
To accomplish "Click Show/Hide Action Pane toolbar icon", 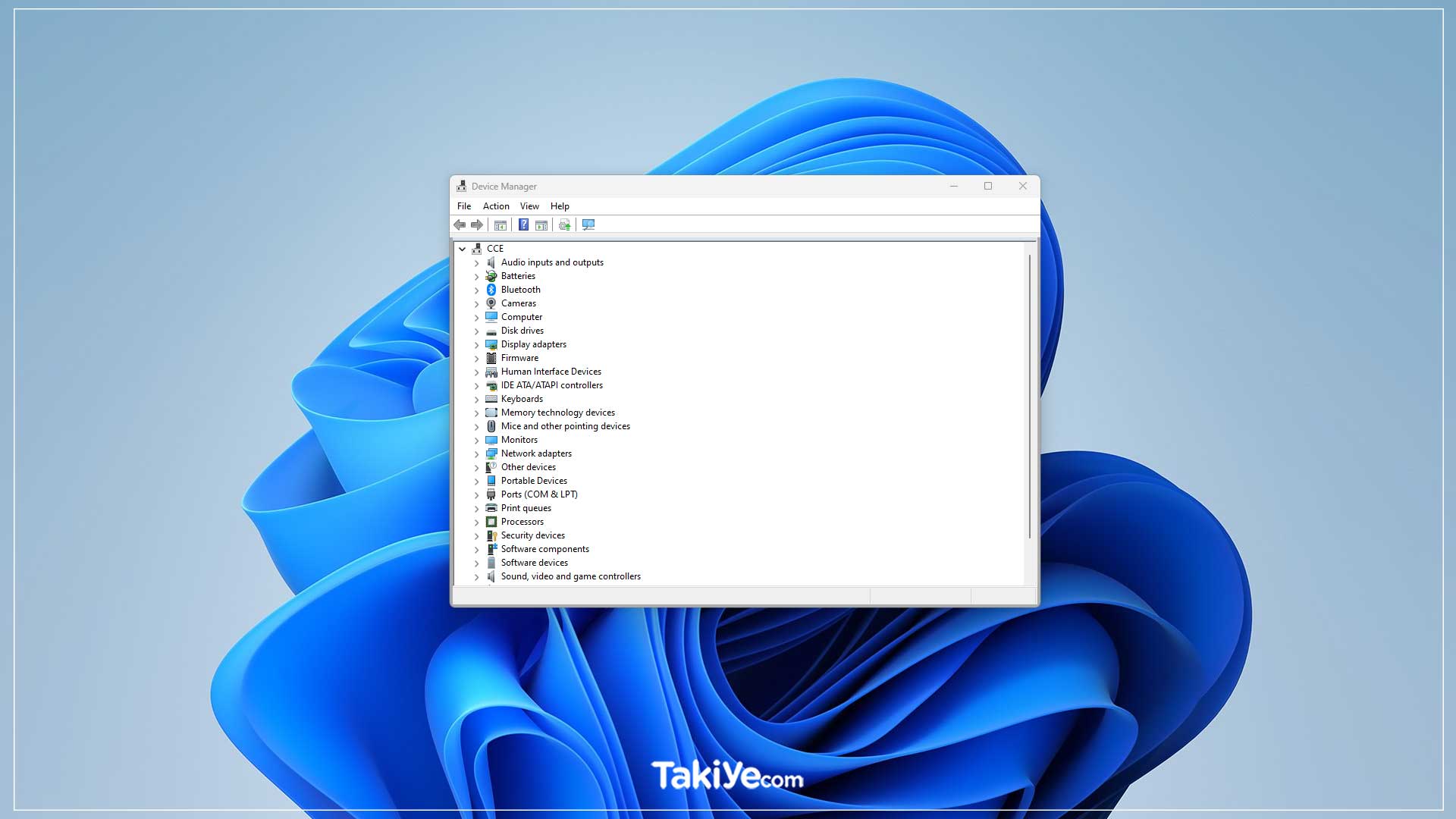I will [541, 224].
